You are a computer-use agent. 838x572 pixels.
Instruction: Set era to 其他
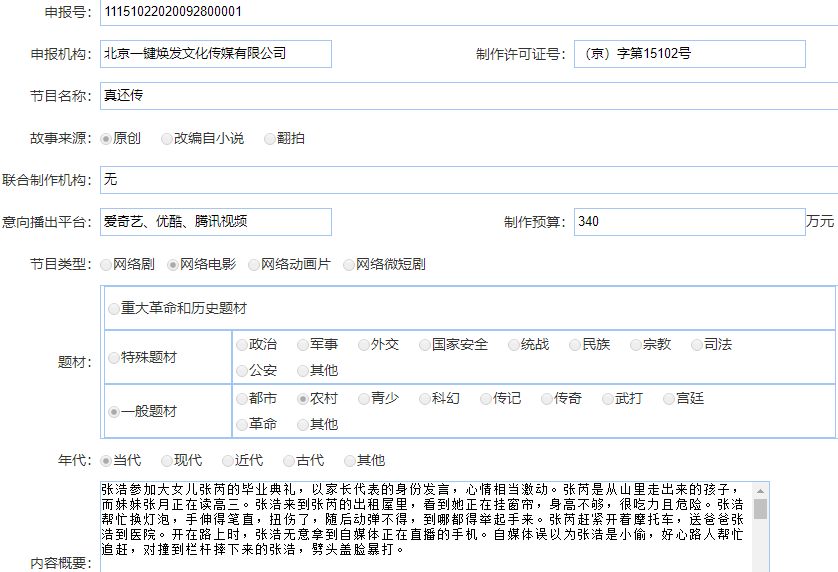[350, 461]
